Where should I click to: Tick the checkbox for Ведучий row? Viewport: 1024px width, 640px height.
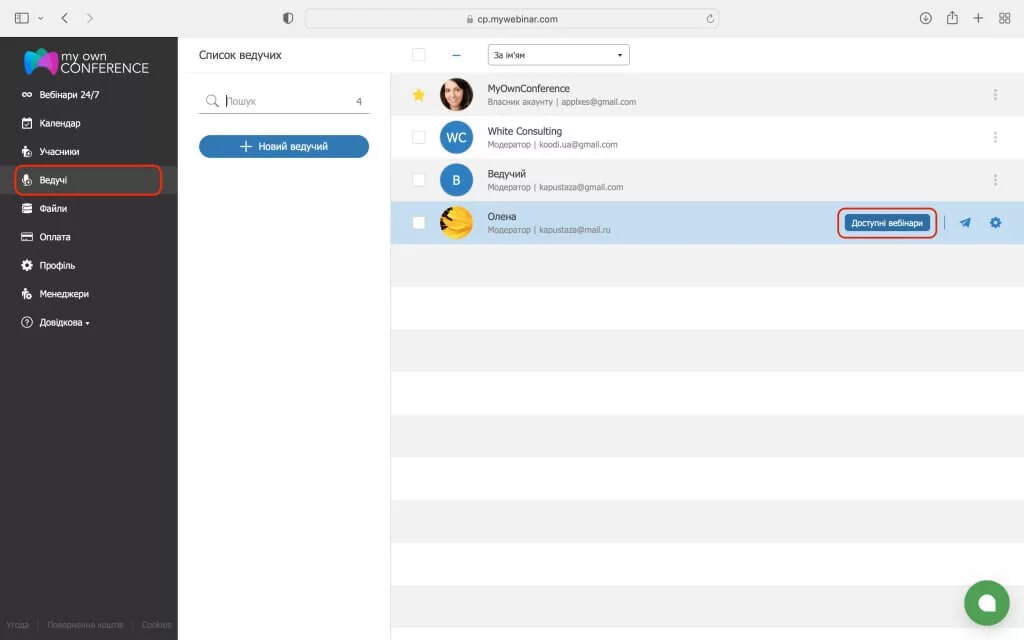pyautogui.click(x=419, y=180)
